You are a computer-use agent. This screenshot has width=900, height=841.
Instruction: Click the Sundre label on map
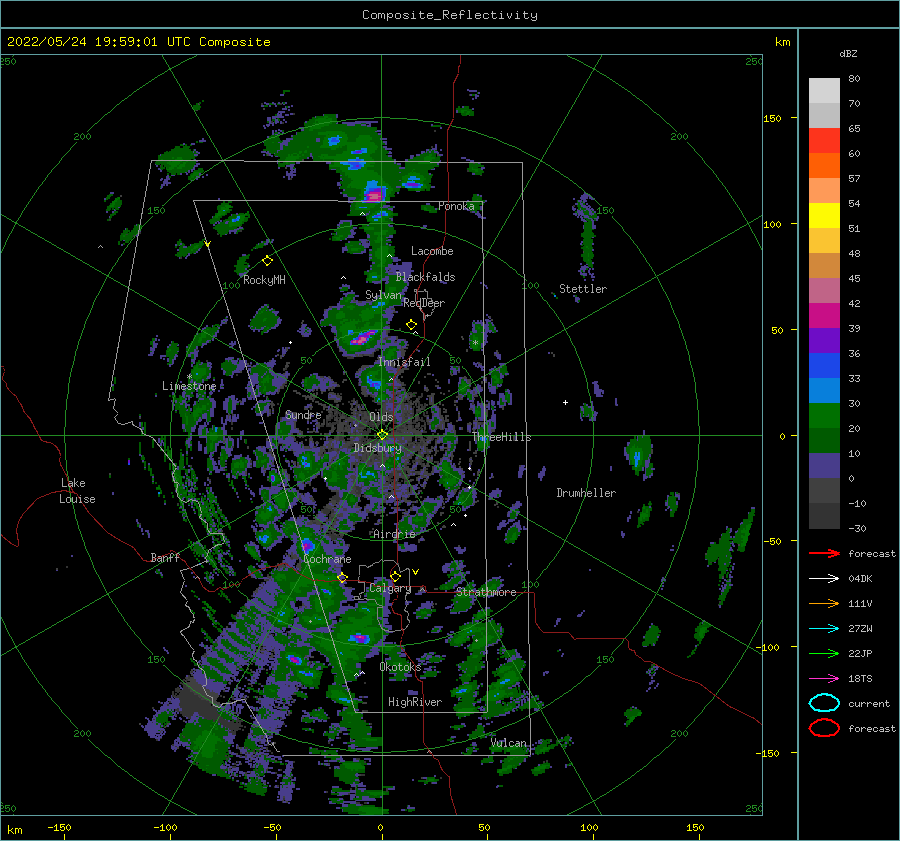click(x=303, y=414)
